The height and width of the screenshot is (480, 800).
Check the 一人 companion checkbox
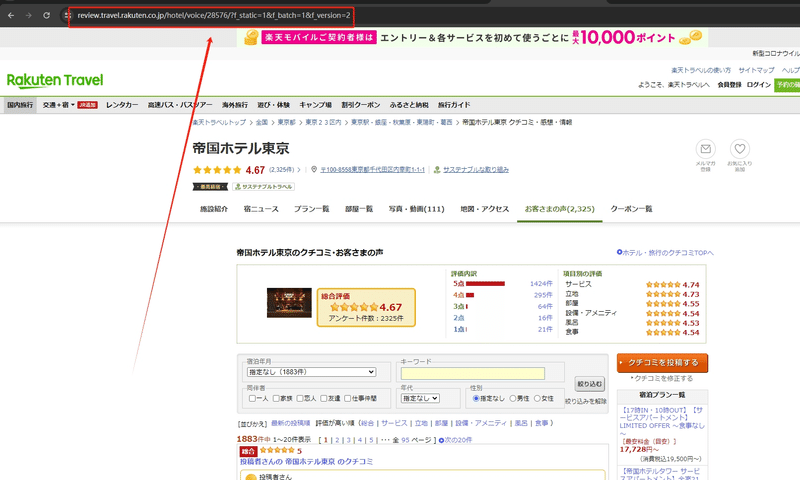click(252, 398)
